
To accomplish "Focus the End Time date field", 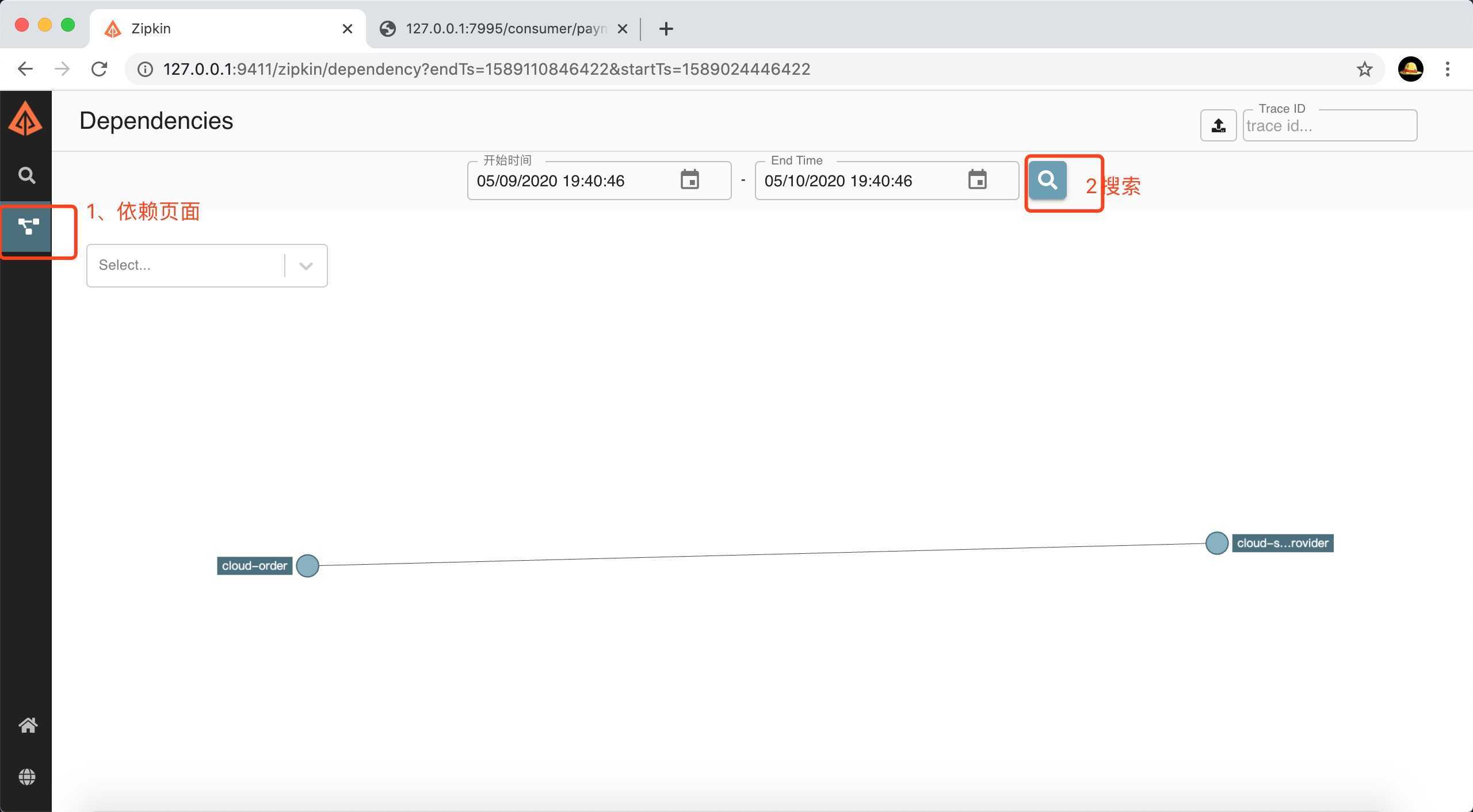I will click(x=887, y=181).
